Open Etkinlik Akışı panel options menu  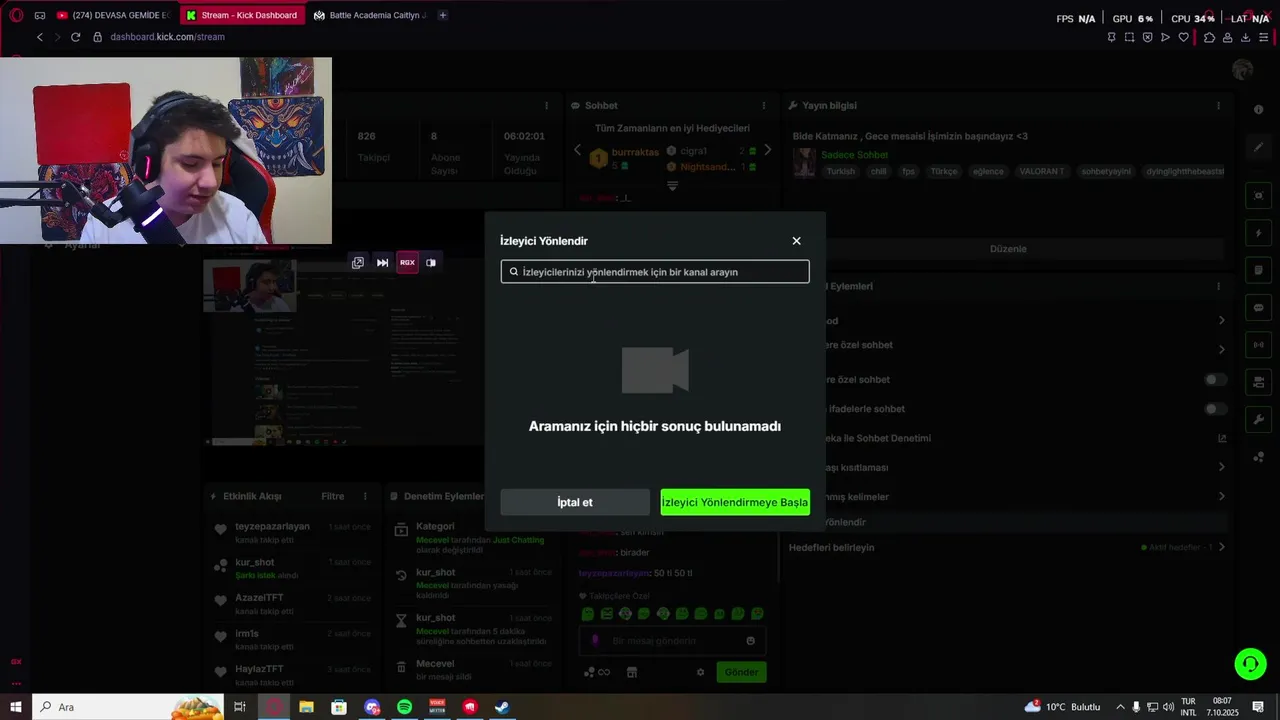tap(365, 496)
